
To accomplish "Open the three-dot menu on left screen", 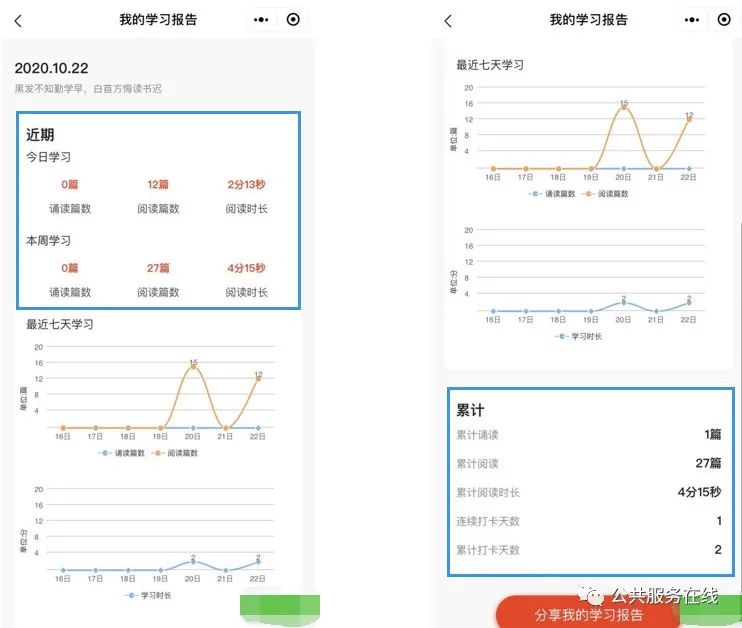I will pyautogui.click(x=262, y=19).
